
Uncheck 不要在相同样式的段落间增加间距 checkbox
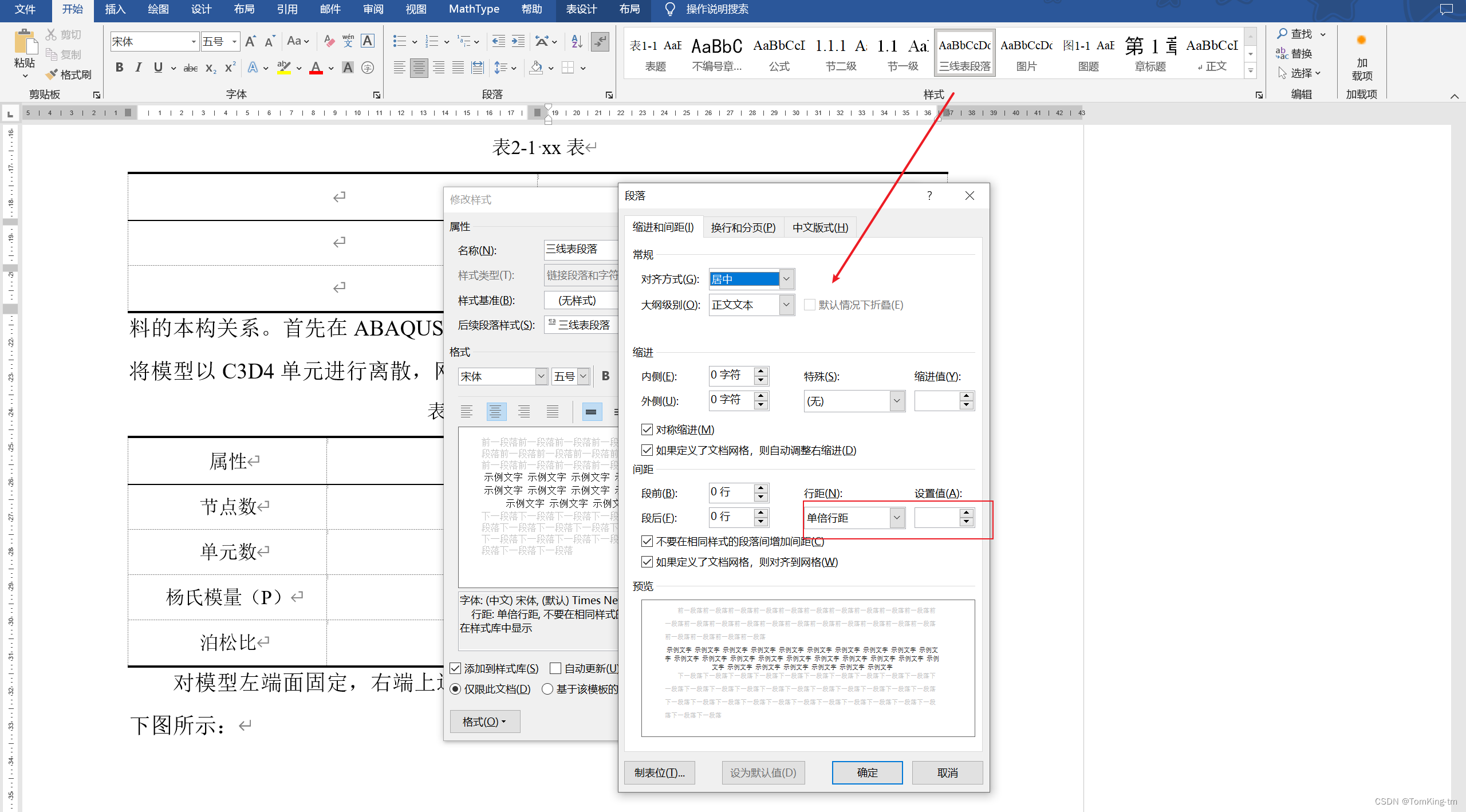click(647, 541)
